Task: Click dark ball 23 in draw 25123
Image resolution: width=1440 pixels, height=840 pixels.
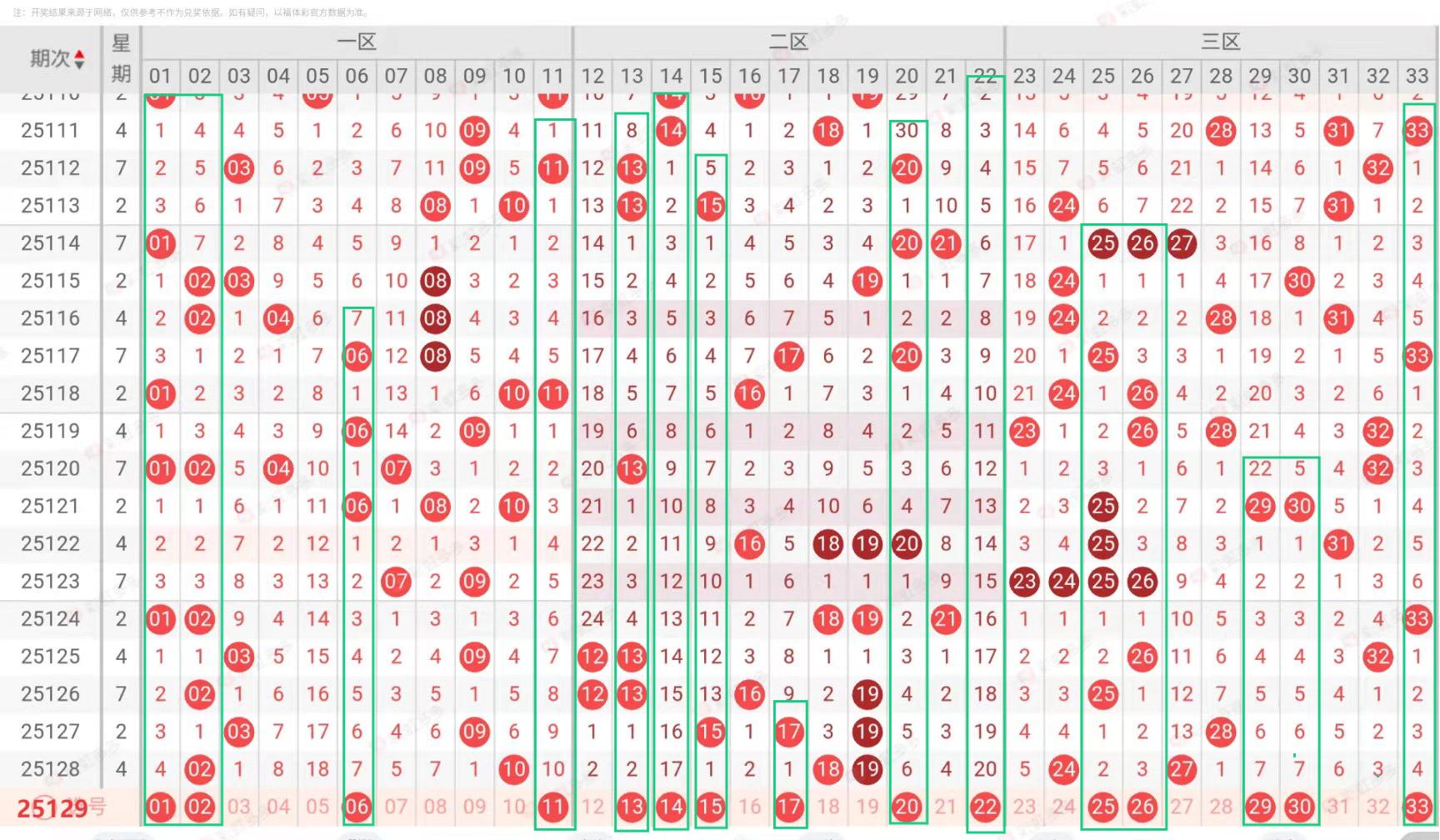Action: [x=1024, y=581]
